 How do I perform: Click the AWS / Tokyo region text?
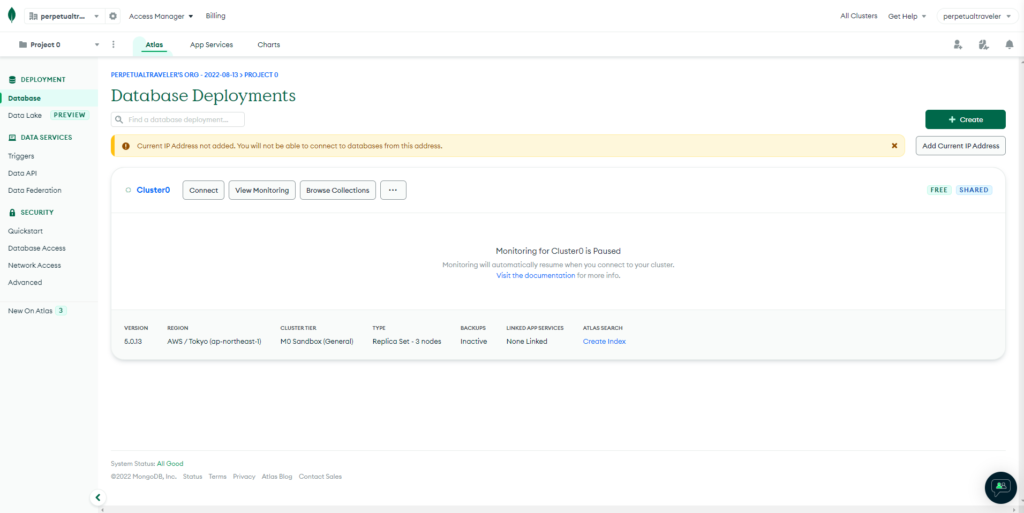[x=214, y=341]
